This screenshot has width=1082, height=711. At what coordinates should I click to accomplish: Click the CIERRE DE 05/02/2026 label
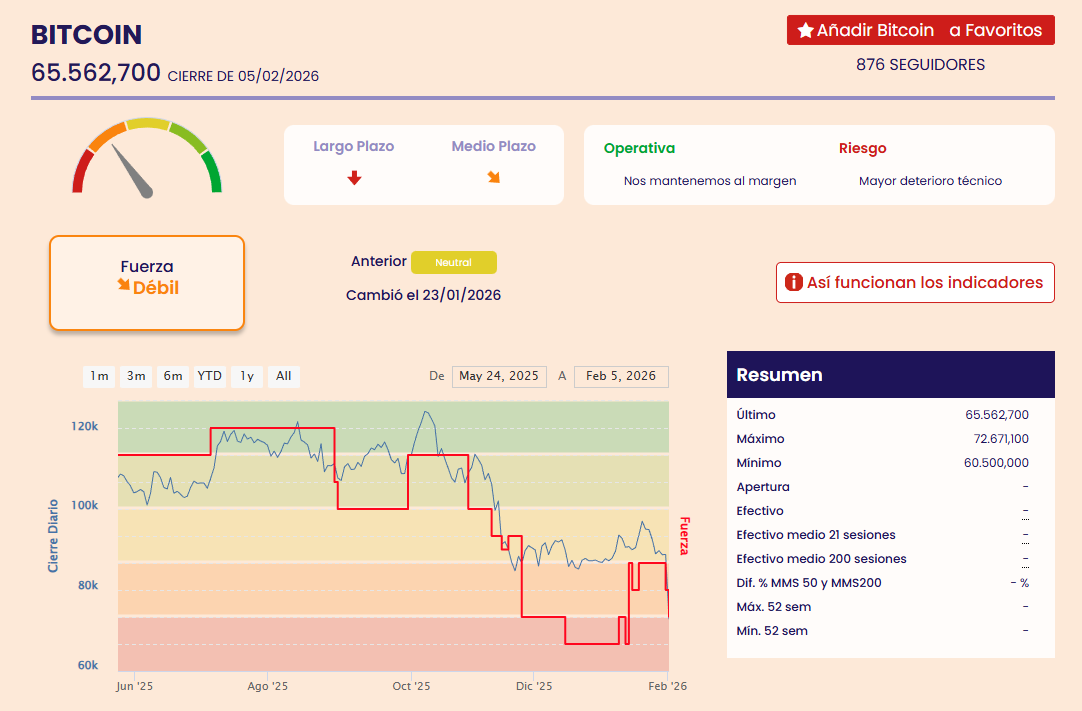point(243,76)
